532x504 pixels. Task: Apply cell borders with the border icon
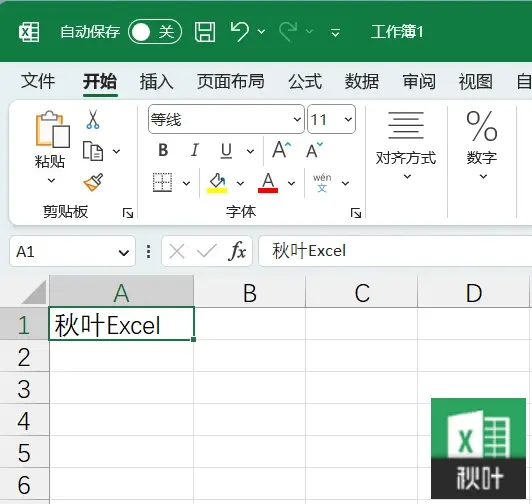click(x=163, y=182)
